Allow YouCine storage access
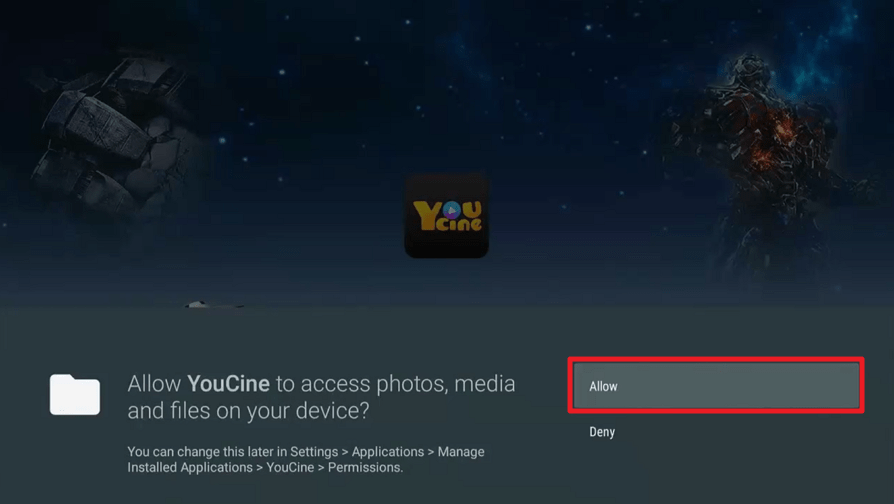Viewport: 894px width, 504px height. pyautogui.click(x=716, y=386)
